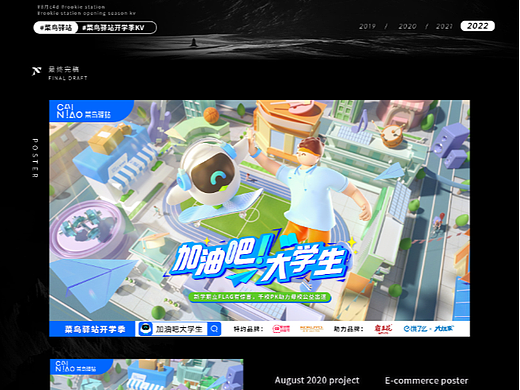Click the vertical POSTER label
520x390 pixels.
(35, 158)
